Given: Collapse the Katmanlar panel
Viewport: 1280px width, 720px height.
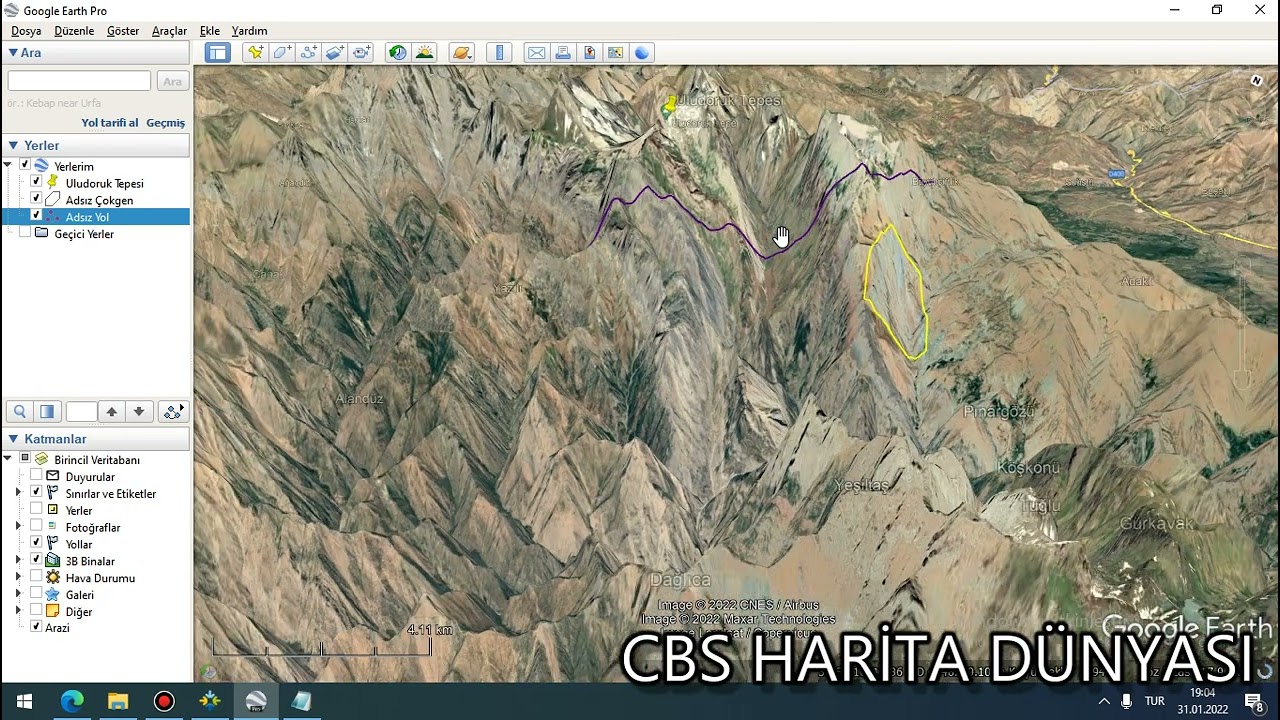Looking at the screenshot, I should coord(13,439).
